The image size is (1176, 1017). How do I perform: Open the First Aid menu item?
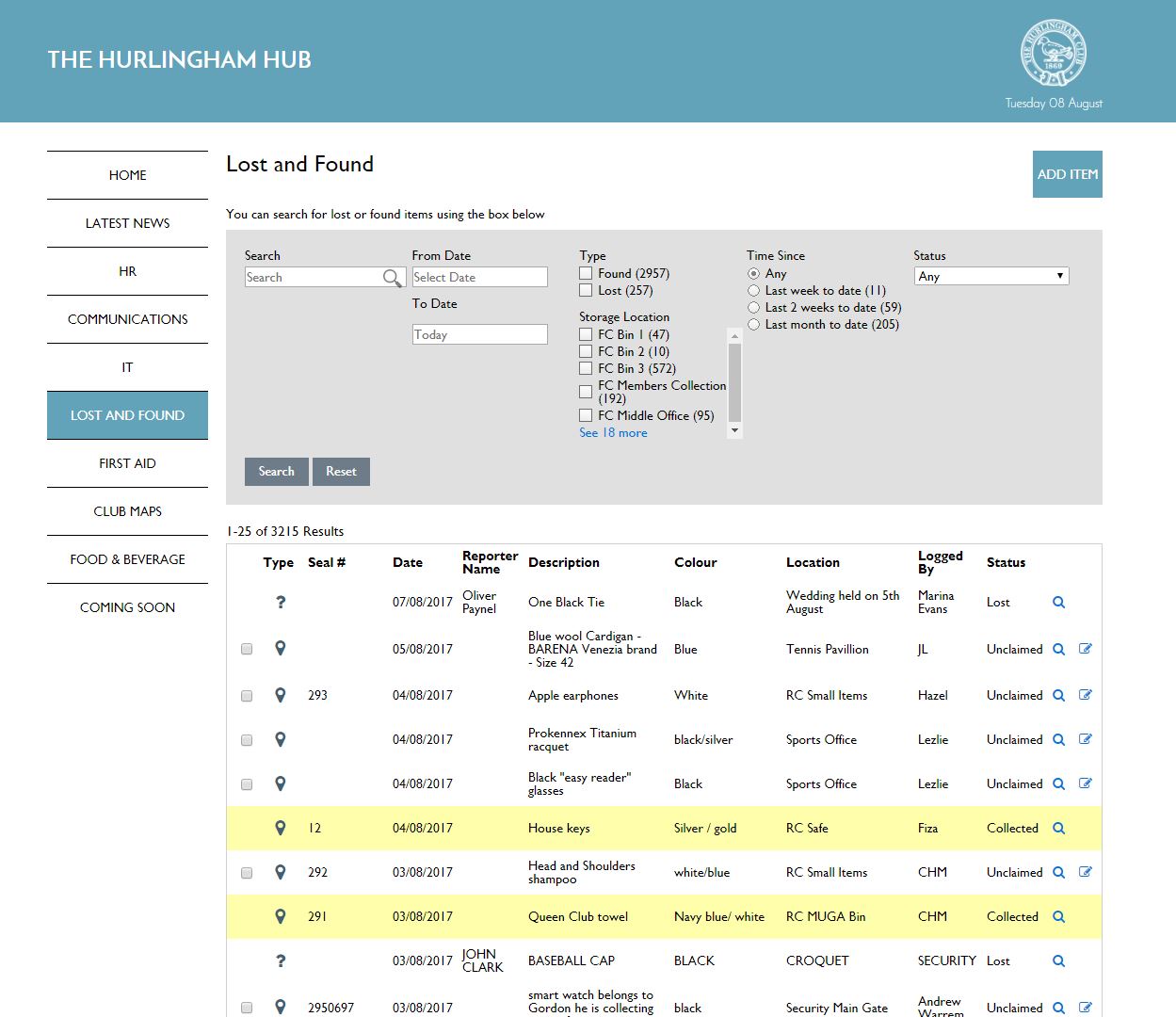click(127, 463)
